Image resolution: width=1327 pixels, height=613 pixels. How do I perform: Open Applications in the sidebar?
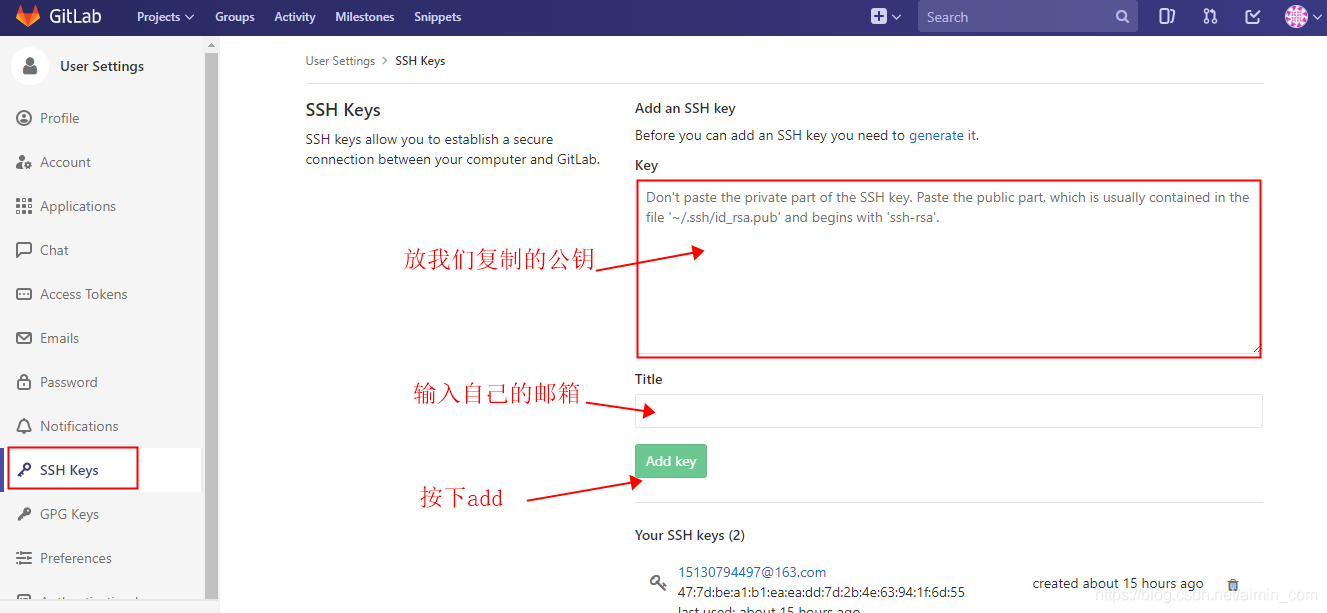[x=78, y=206]
